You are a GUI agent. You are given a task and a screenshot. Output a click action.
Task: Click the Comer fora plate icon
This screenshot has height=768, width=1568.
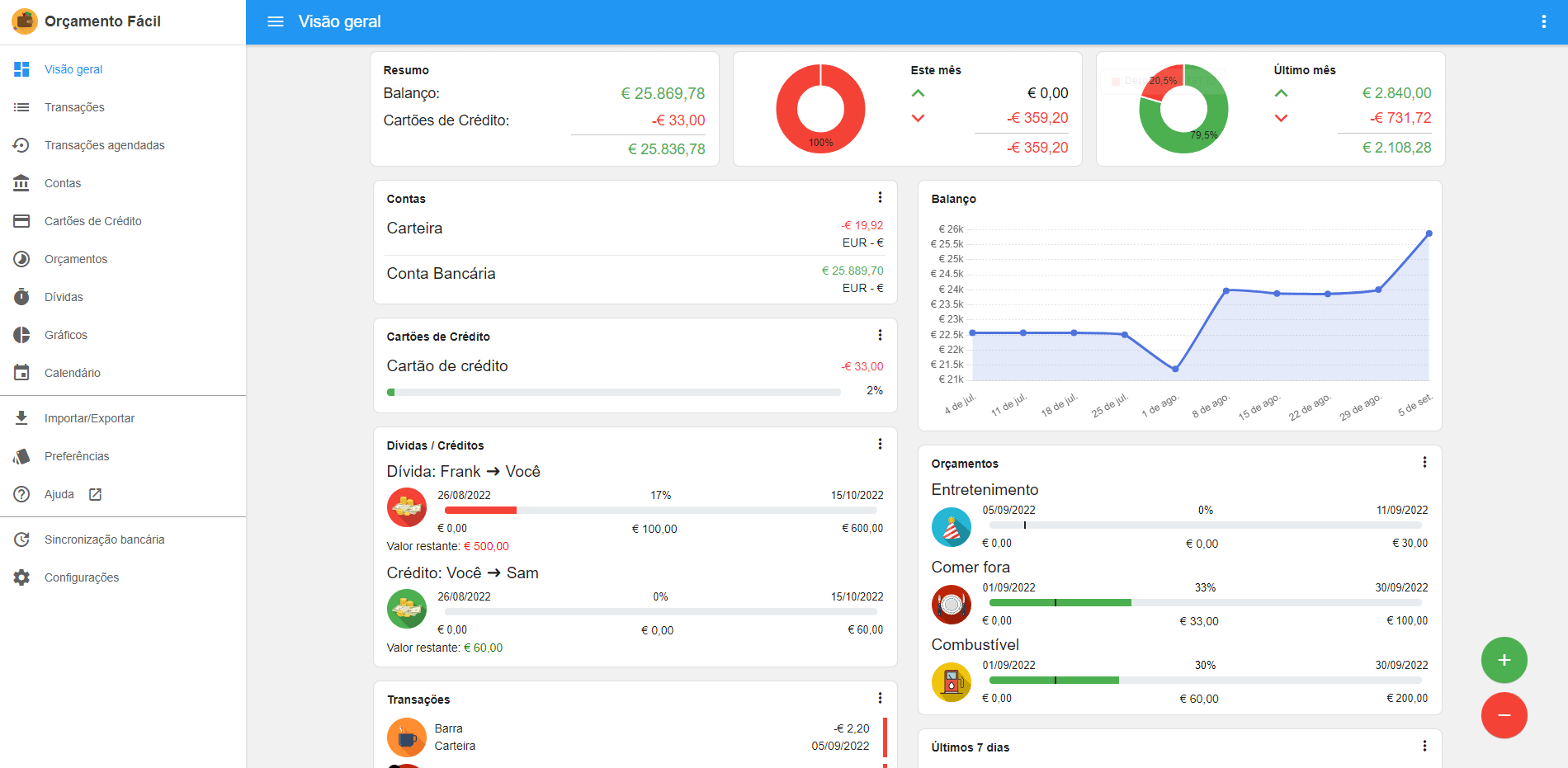pos(952,605)
